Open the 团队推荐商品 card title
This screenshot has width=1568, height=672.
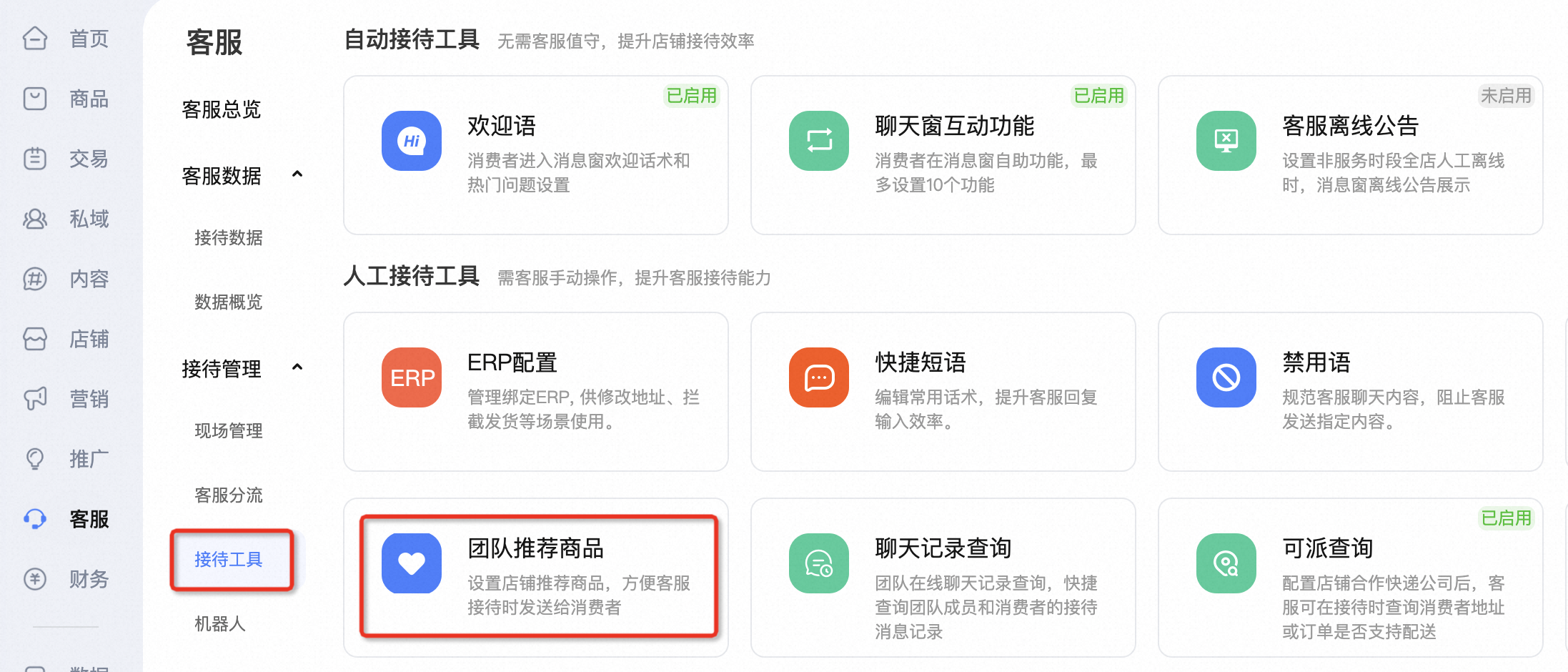[x=535, y=548]
